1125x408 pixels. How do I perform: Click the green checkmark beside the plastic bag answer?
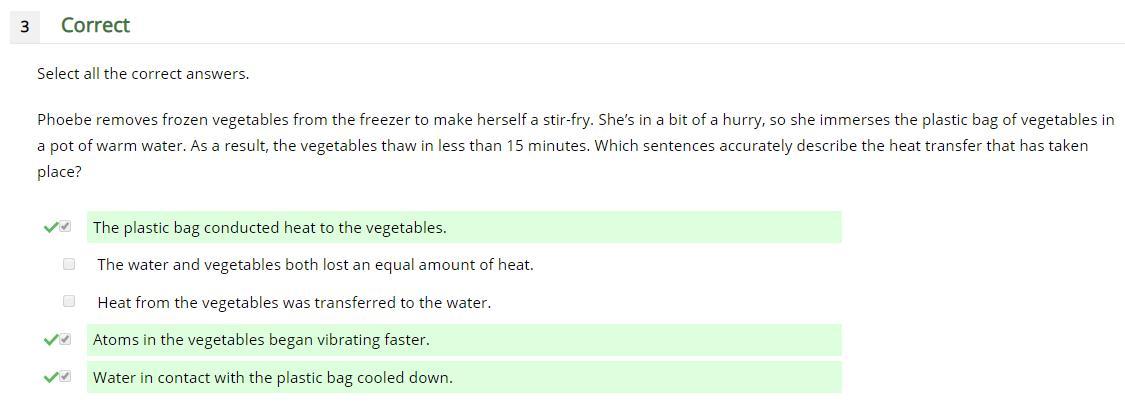click(x=50, y=228)
